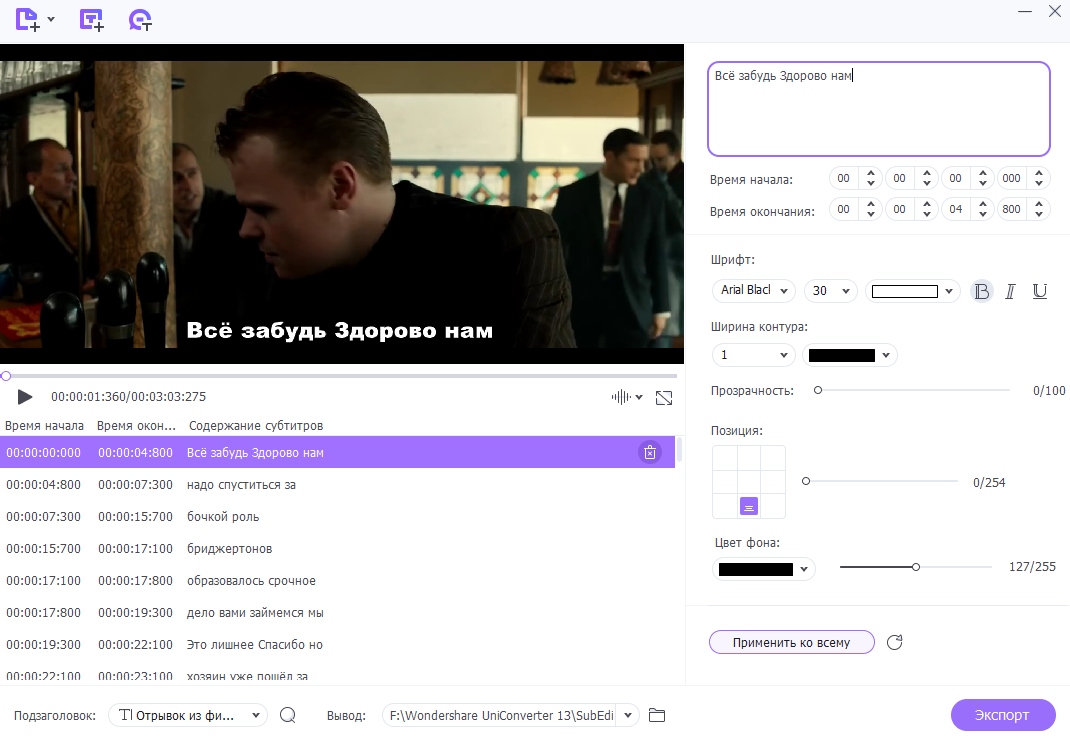This screenshot has height=744, width=1070.
Task: Select bottom-right subtitle position cell
Action: [x=773, y=506]
